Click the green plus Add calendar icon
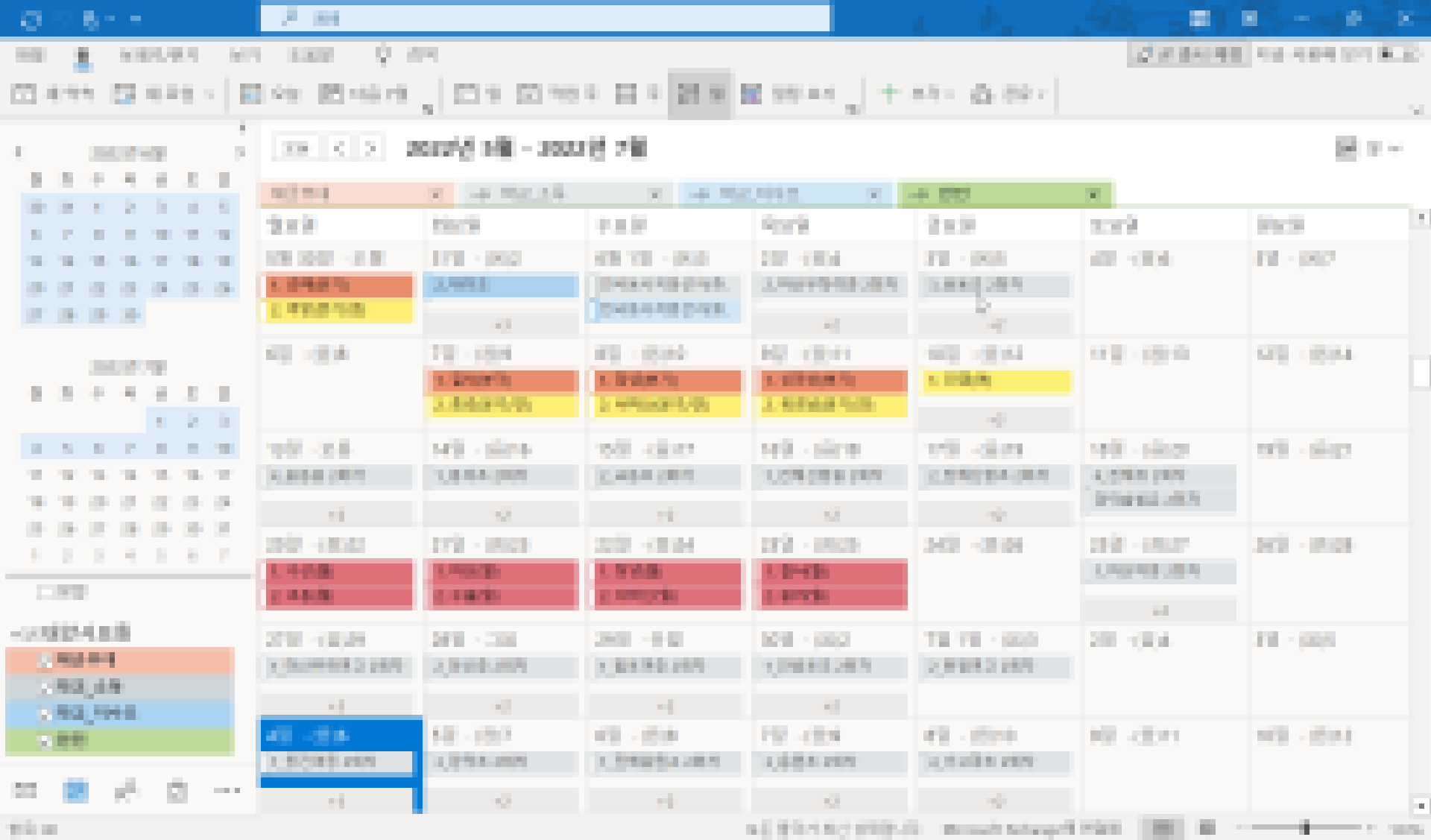 pyautogui.click(x=889, y=93)
